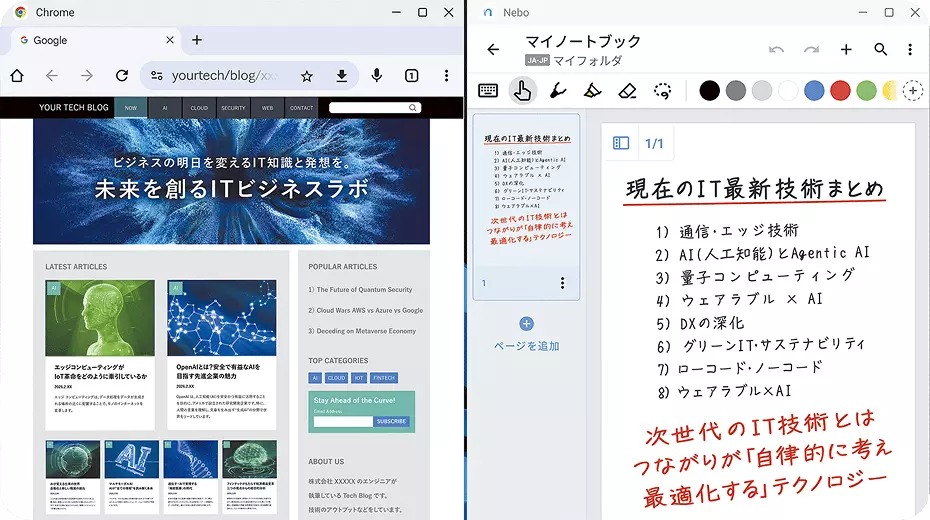Open site info icon in address bar

click(x=157, y=76)
